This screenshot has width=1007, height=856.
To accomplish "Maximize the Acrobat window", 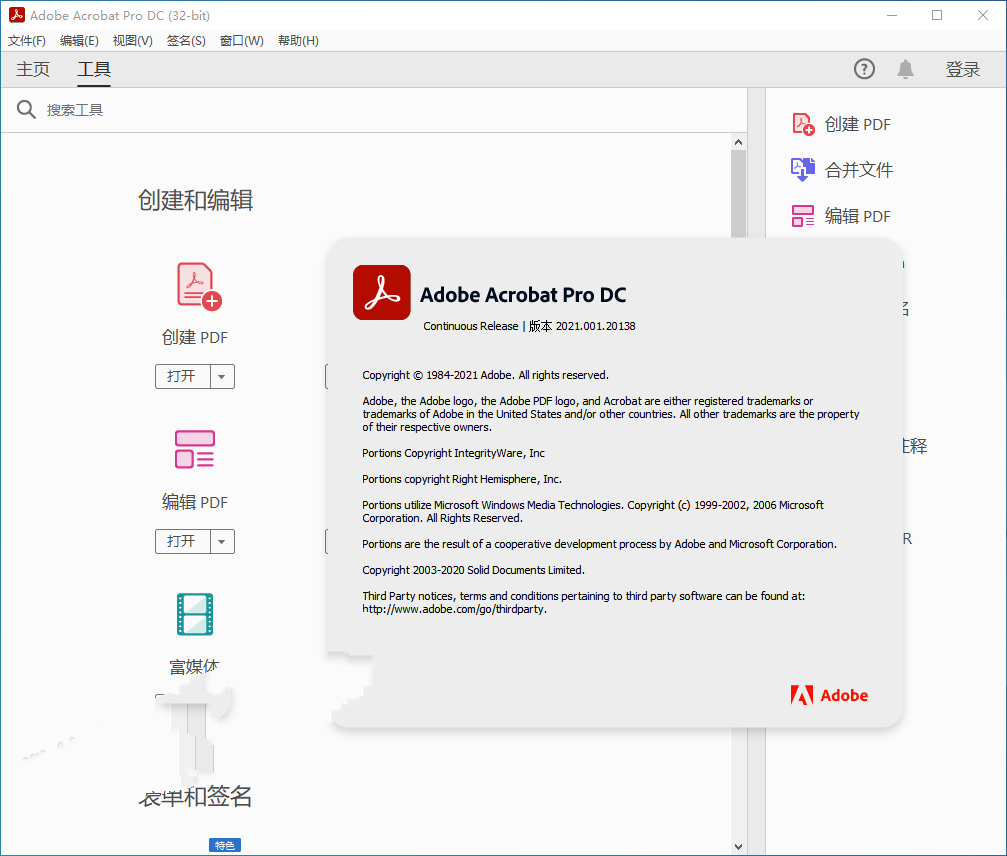I will click(x=937, y=15).
